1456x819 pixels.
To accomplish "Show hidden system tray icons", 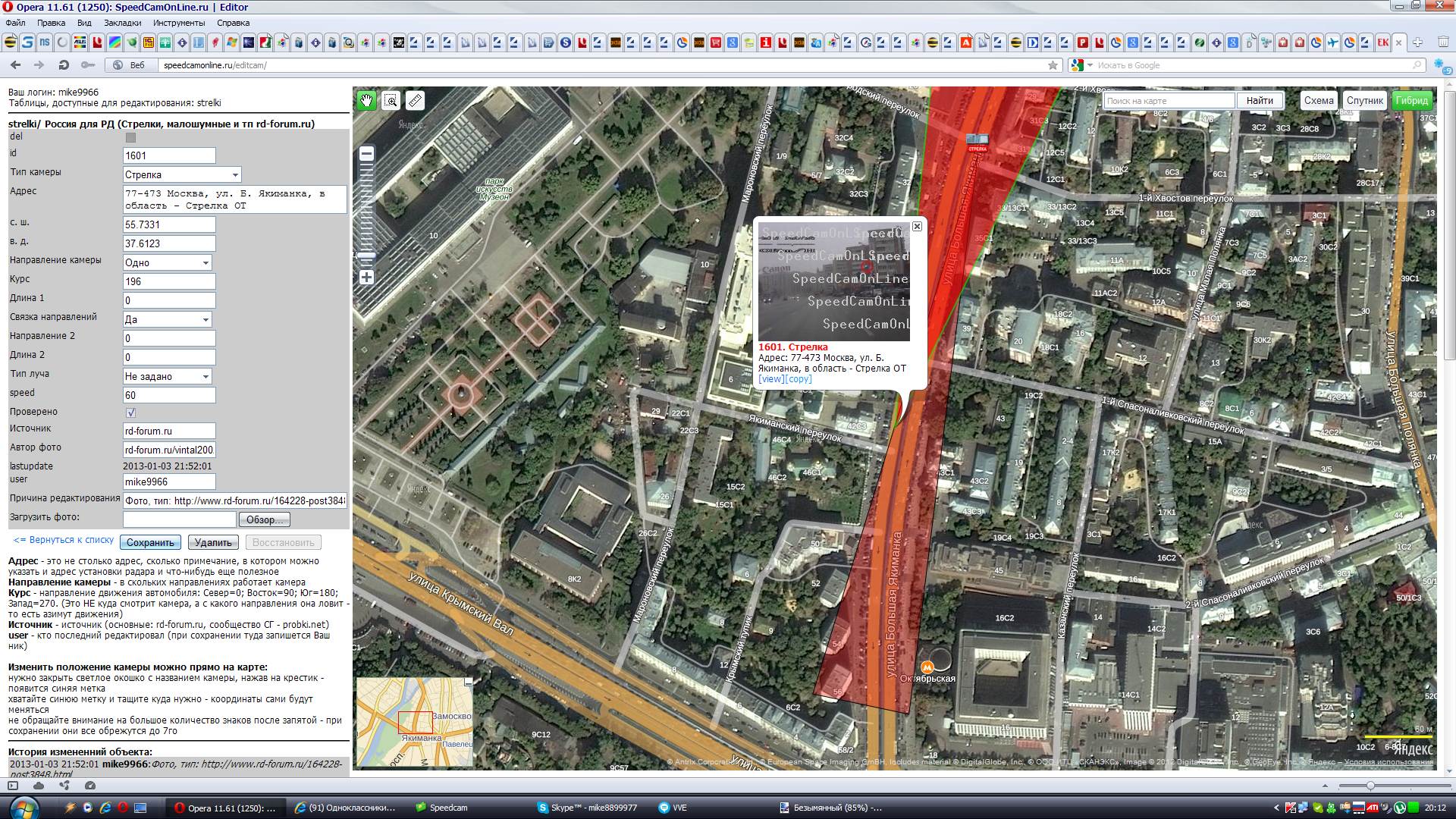I will [x=1277, y=808].
